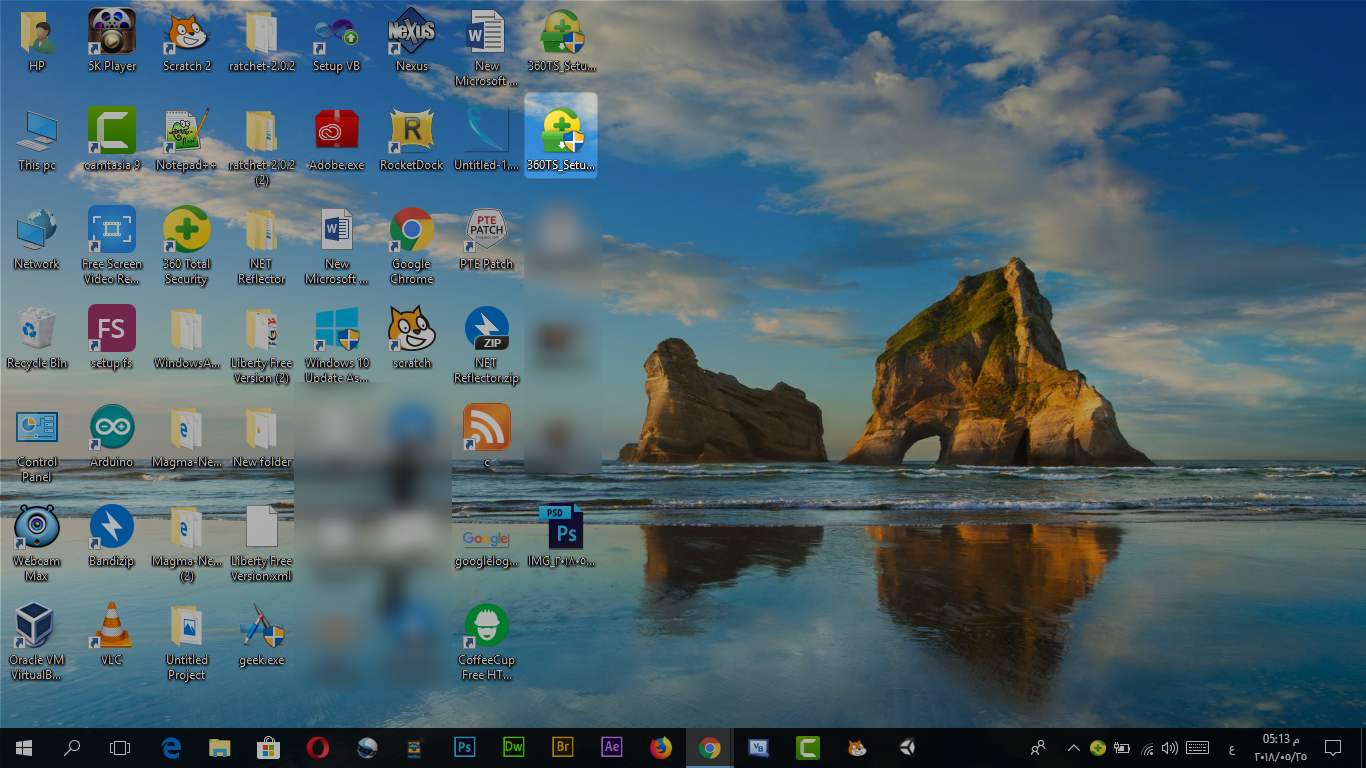The image size is (1366, 768).
Task: Open the Unity icon in the taskbar
Action: 906,747
